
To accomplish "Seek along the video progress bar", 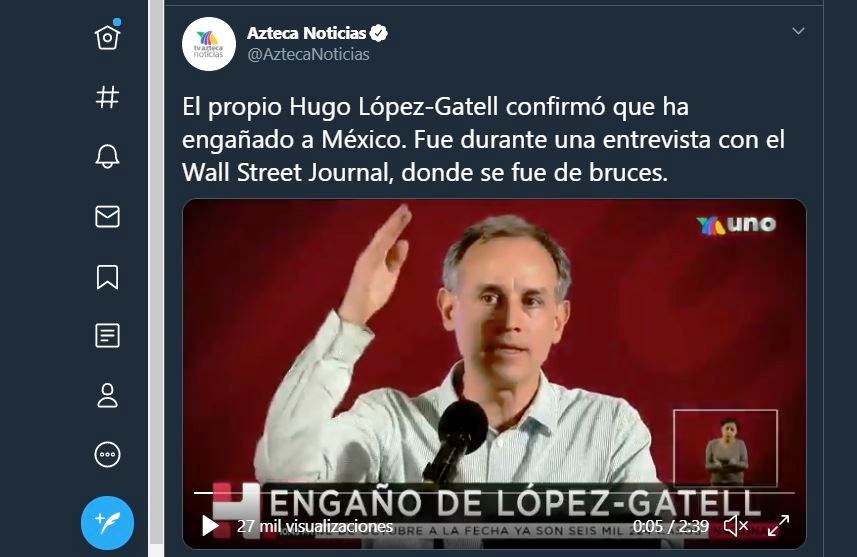I will pyautogui.click(x=494, y=493).
